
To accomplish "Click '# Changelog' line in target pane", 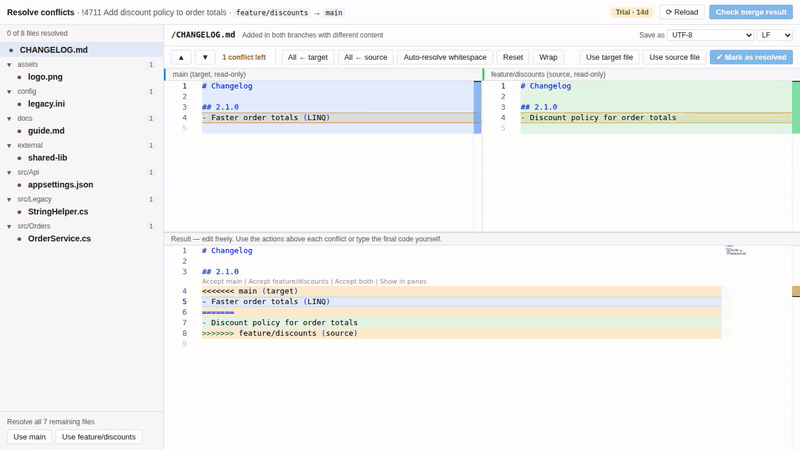I will click(227, 86).
